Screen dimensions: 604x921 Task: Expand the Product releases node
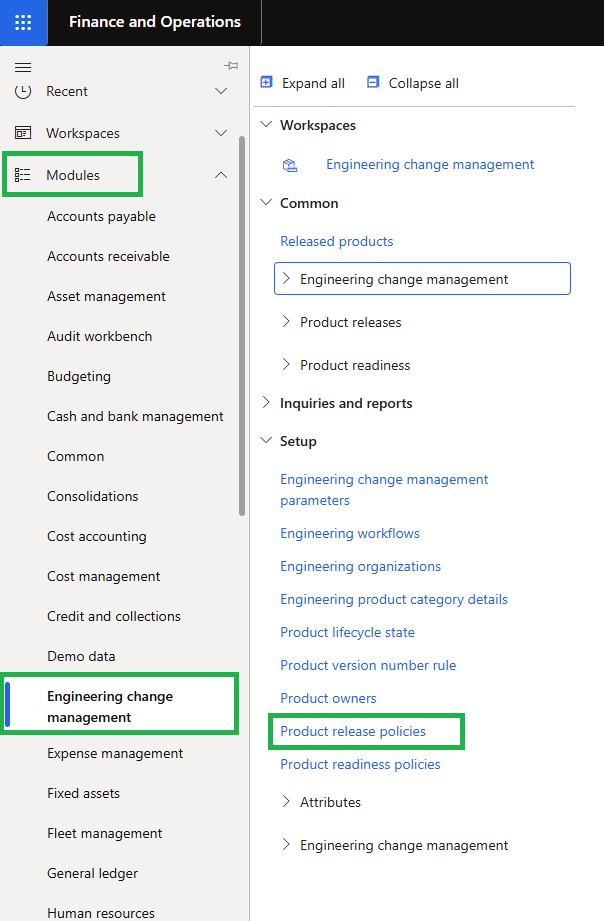click(285, 321)
